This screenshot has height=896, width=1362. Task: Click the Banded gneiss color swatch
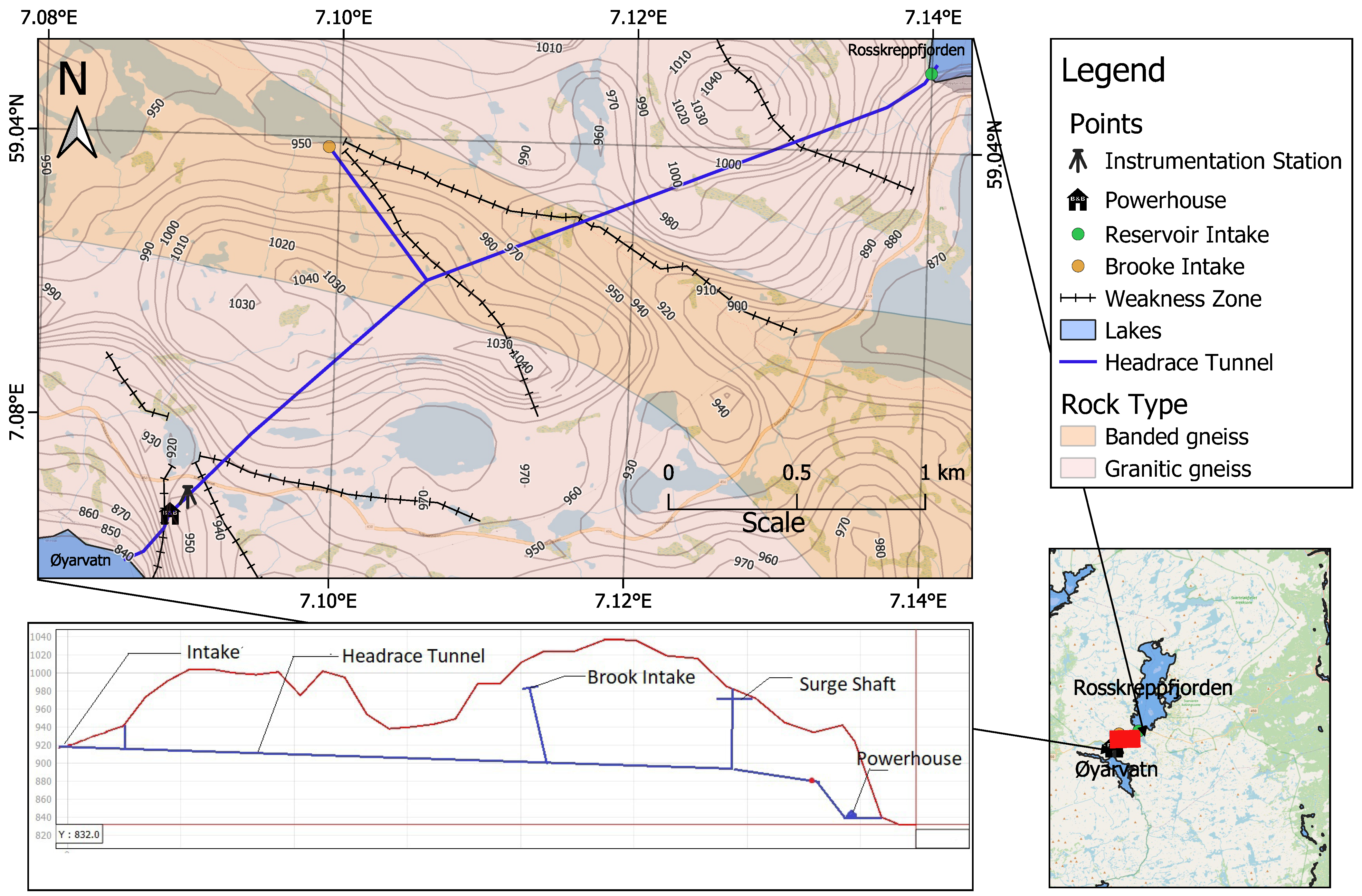coord(1078,436)
